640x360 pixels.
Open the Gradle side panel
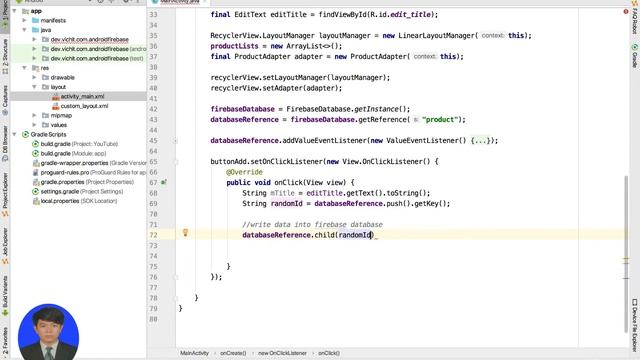click(635, 56)
